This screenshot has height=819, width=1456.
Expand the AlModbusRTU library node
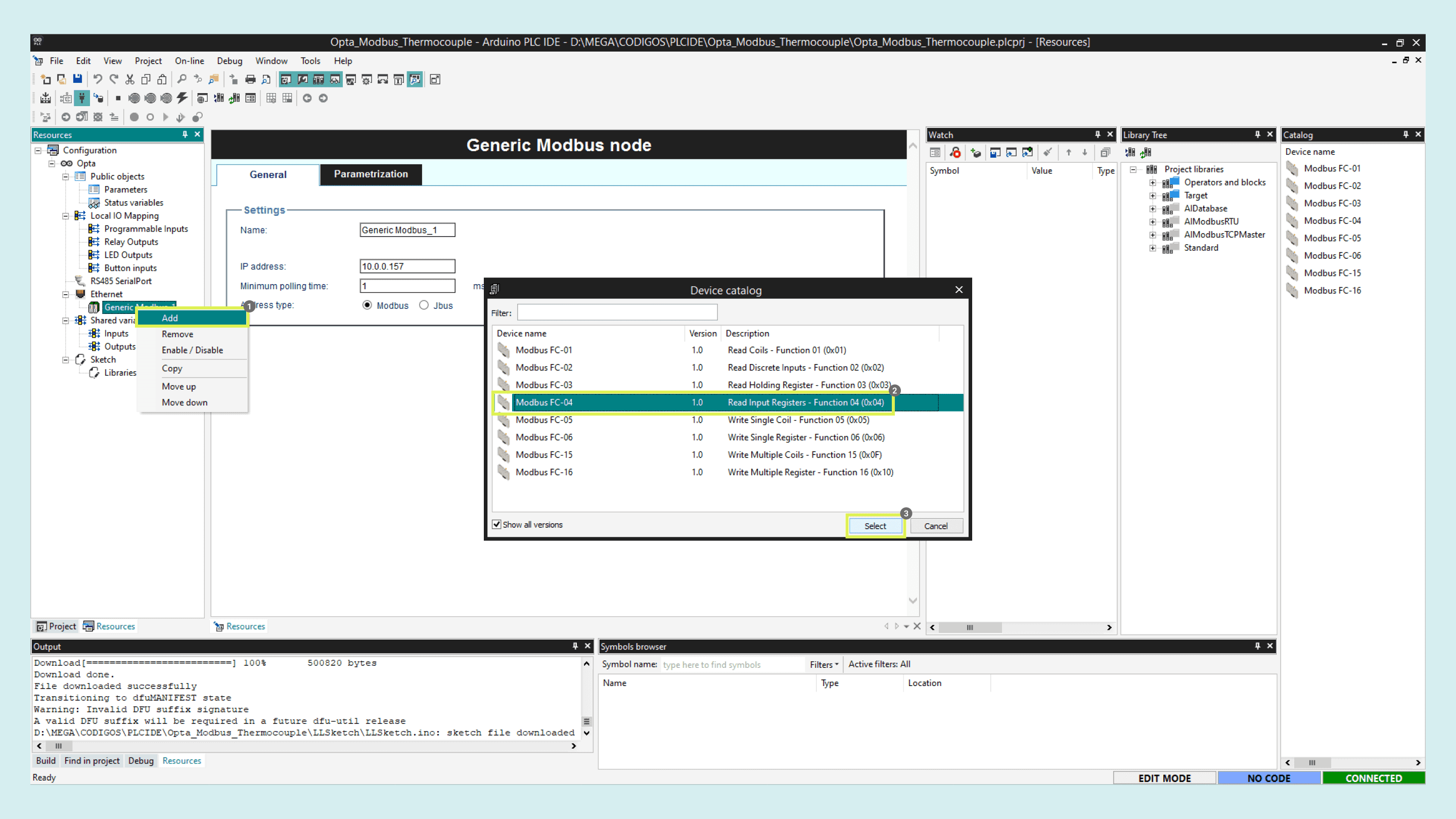1153,221
